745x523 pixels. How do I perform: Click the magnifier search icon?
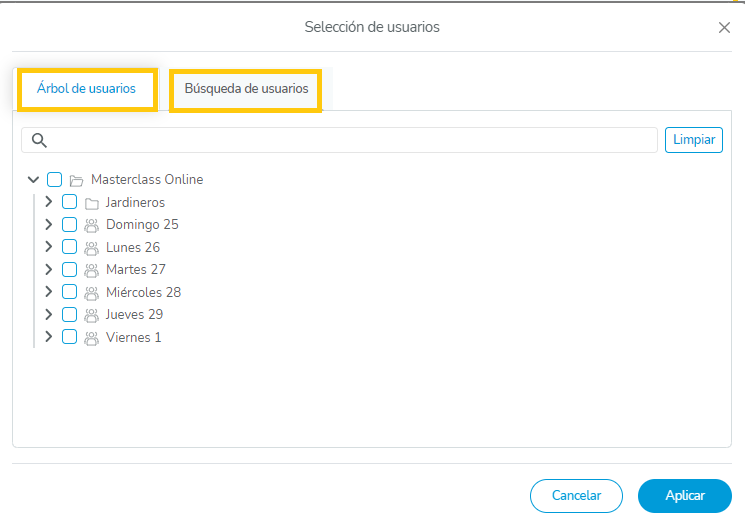point(40,140)
